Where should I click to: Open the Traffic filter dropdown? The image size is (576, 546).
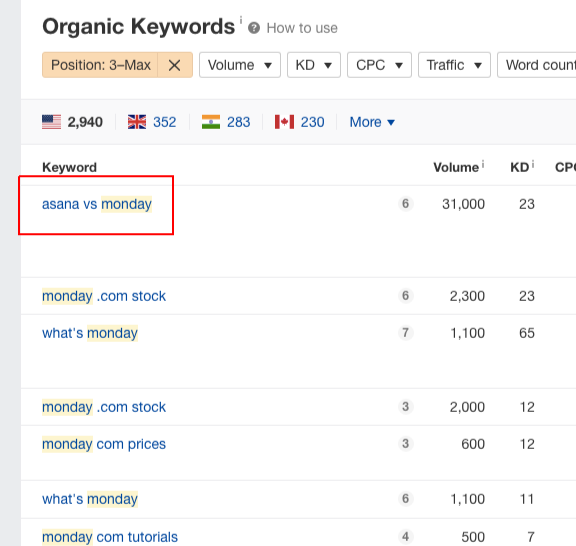tap(454, 65)
